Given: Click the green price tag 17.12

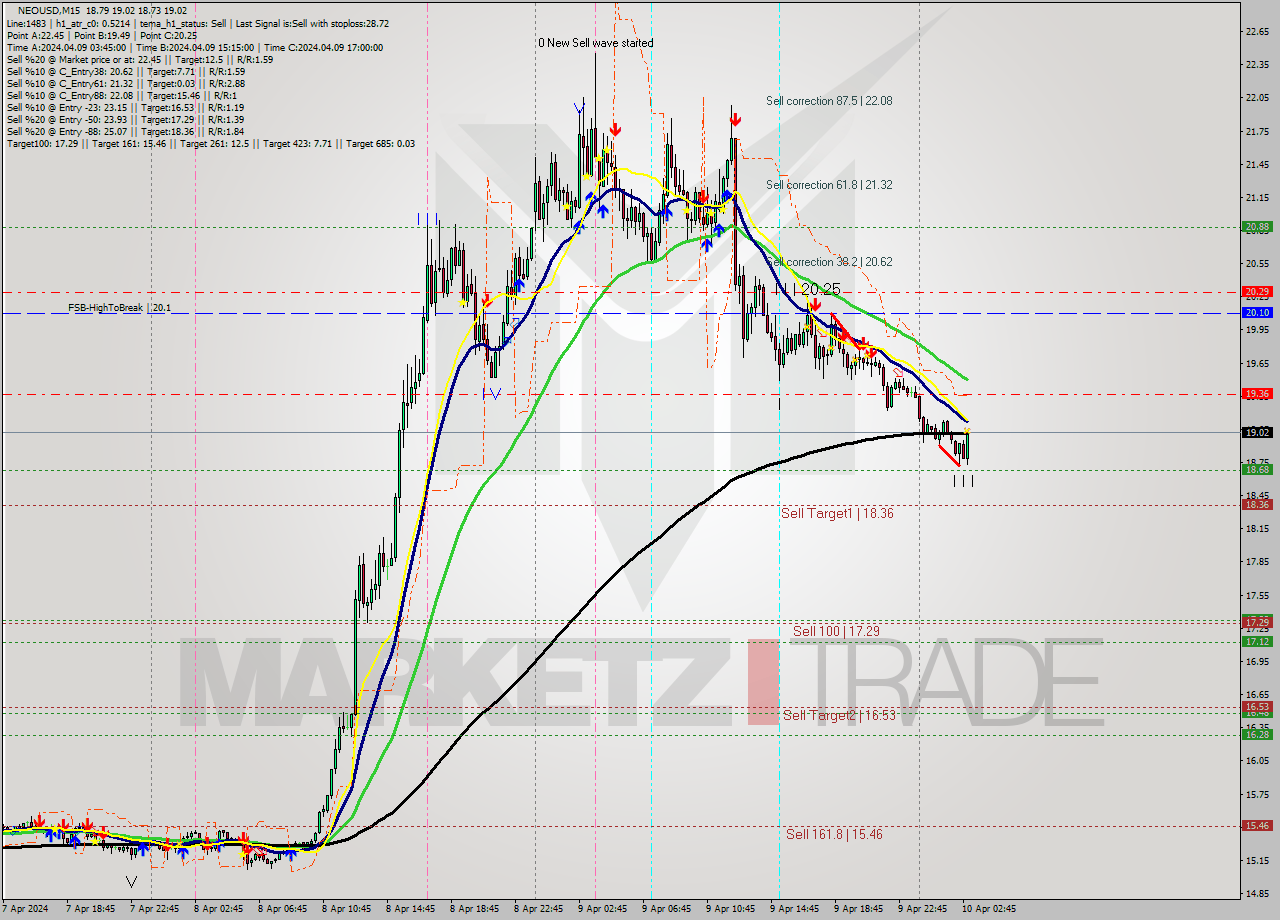Looking at the screenshot, I should 1257,641.
